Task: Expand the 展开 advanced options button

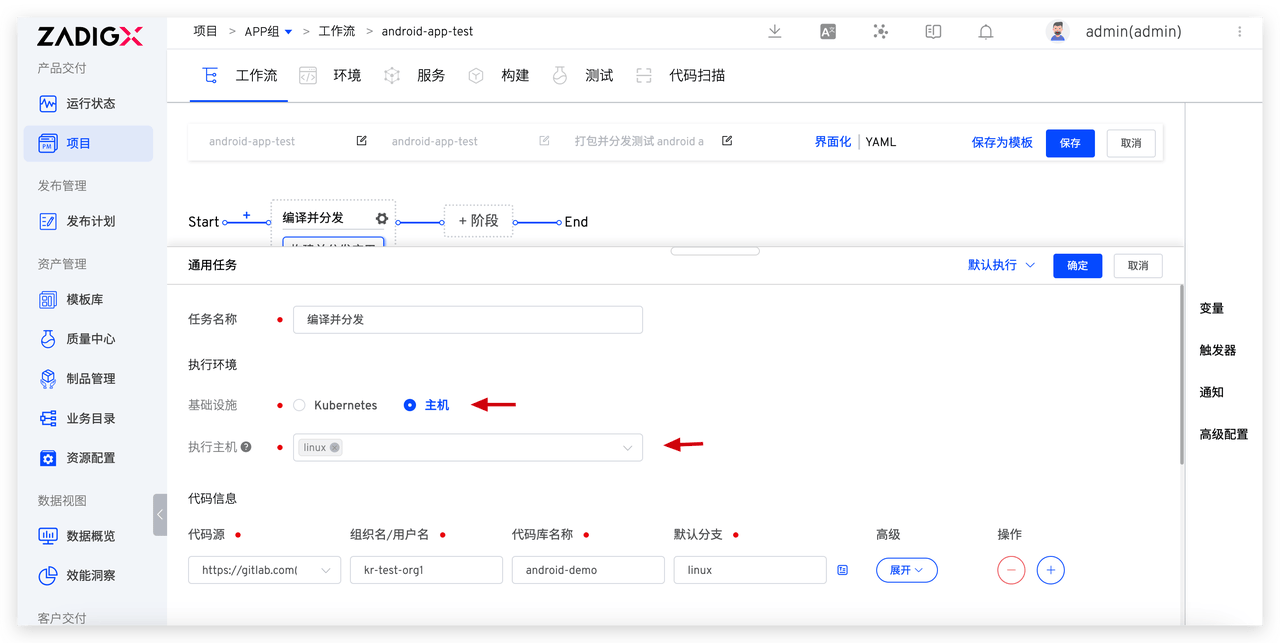Action: coord(906,570)
